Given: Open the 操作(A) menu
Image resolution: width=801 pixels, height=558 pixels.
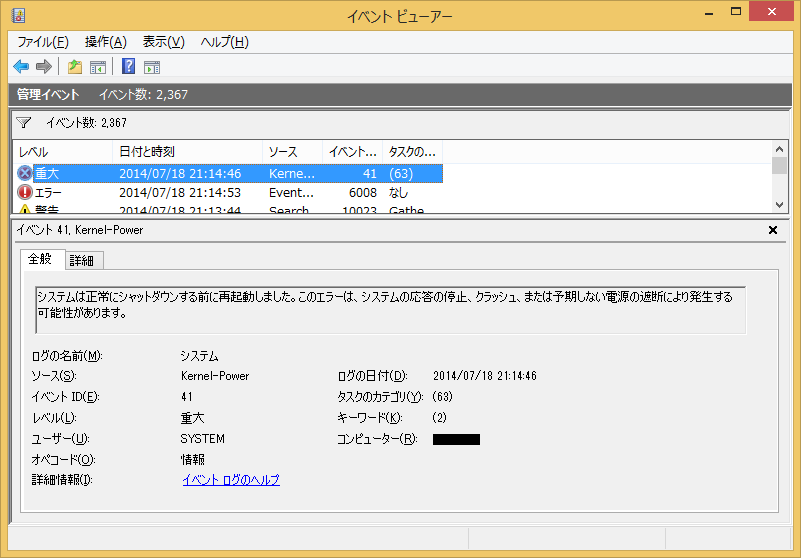Looking at the screenshot, I should point(105,42).
